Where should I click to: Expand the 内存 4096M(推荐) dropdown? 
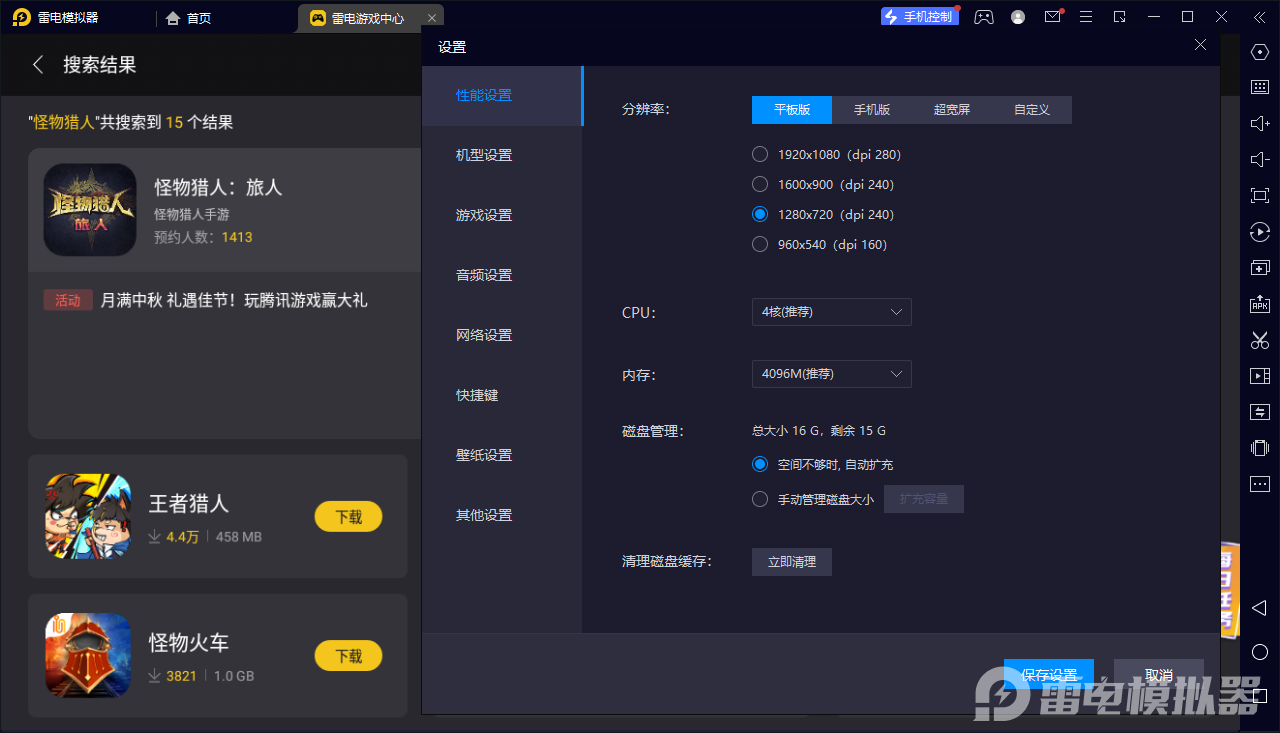click(x=831, y=374)
